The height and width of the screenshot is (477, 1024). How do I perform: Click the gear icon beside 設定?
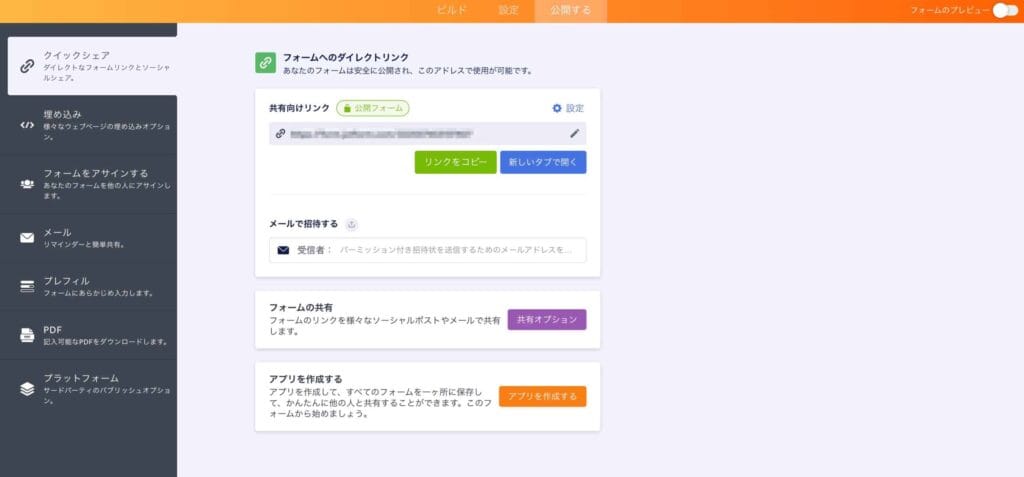tap(557, 108)
